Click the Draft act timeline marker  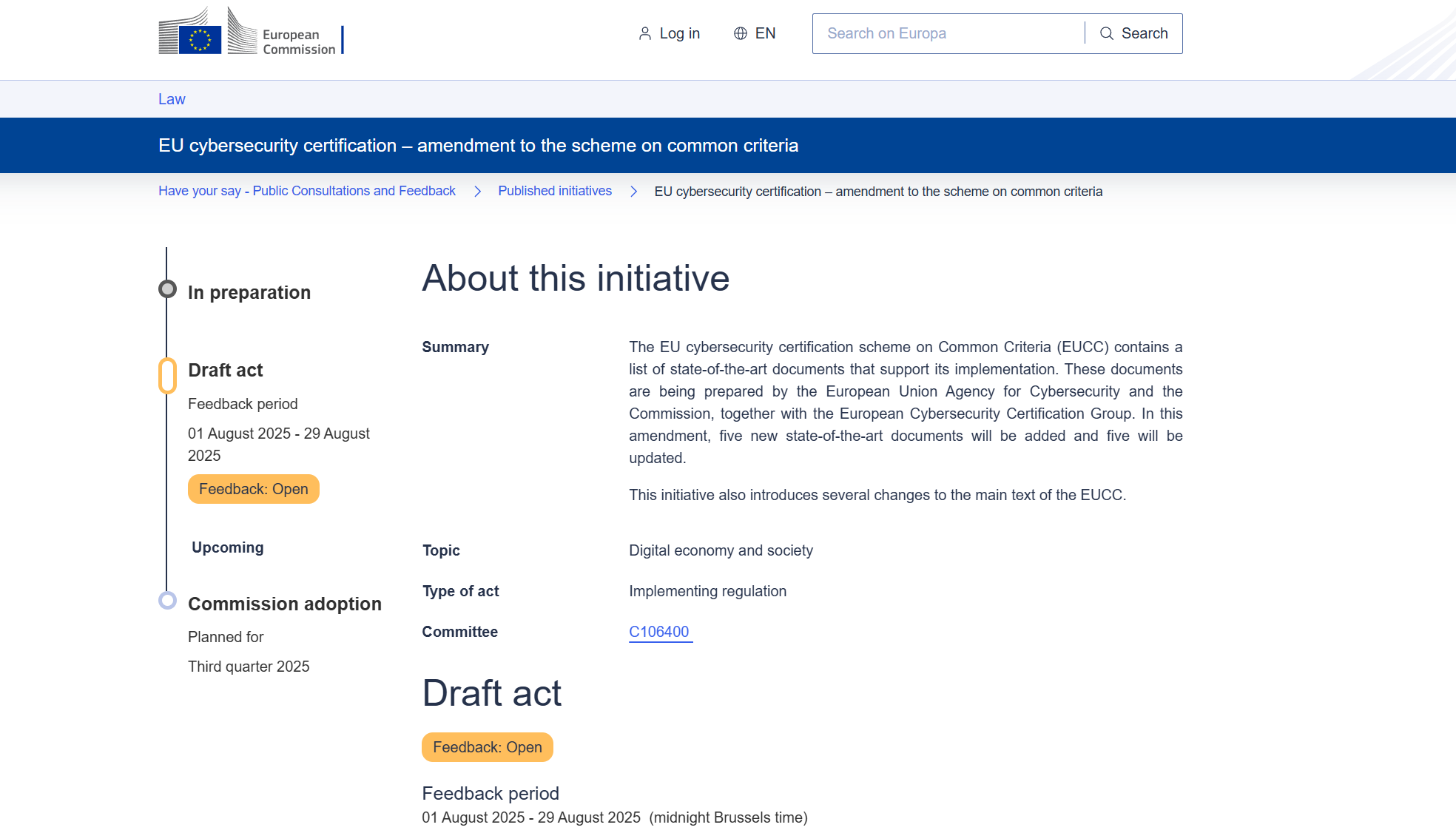click(x=168, y=375)
